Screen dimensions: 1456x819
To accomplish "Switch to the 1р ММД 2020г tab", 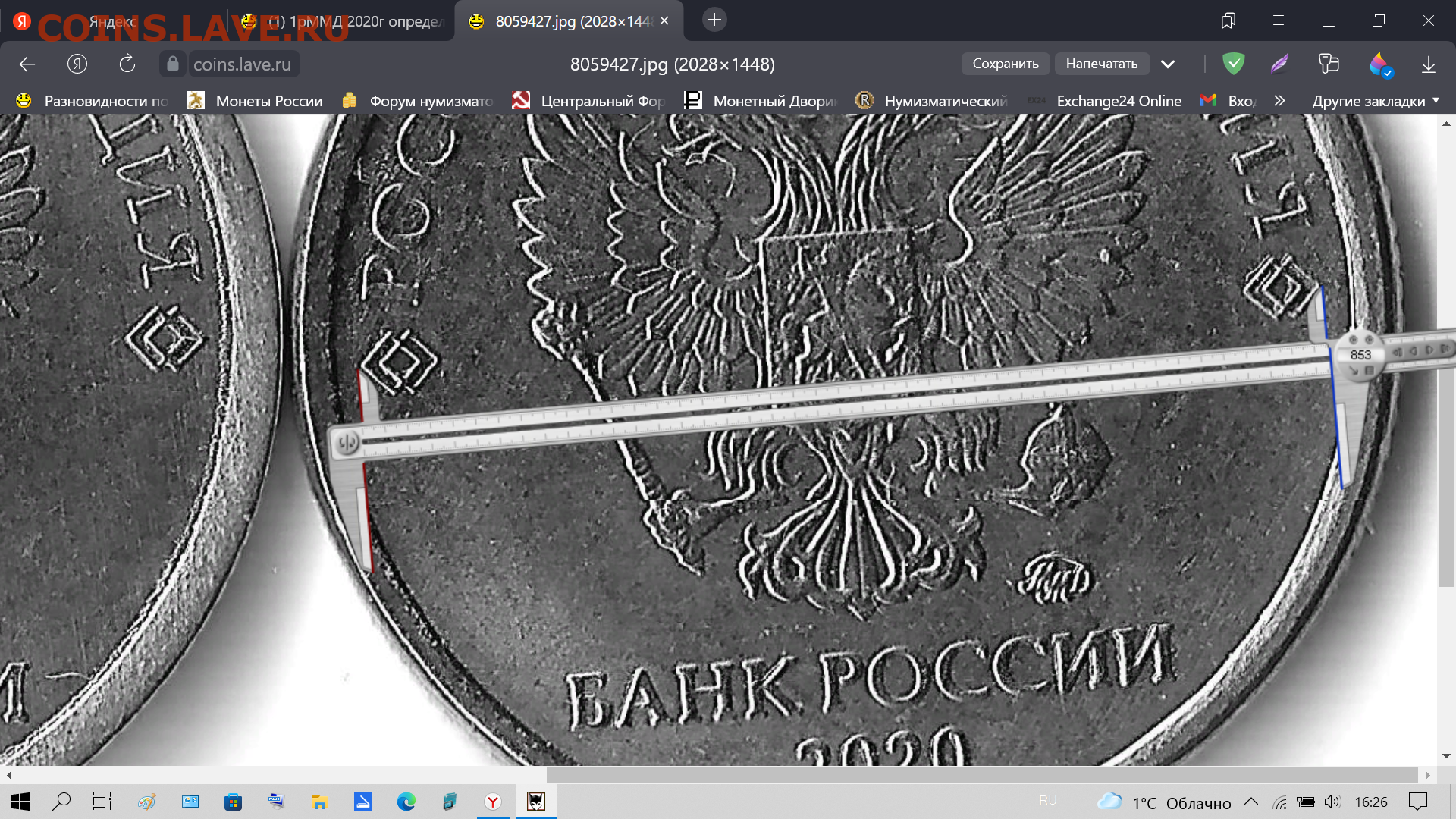I will click(341, 20).
